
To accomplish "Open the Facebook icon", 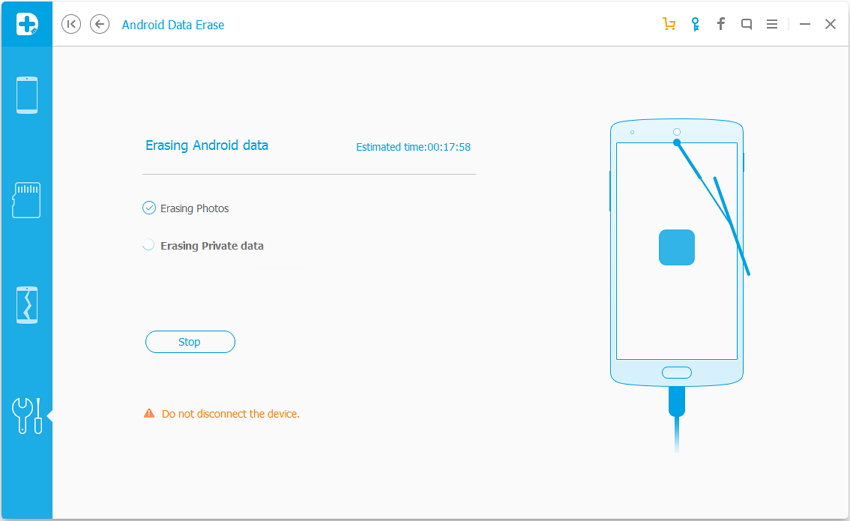I will pos(720,24).
